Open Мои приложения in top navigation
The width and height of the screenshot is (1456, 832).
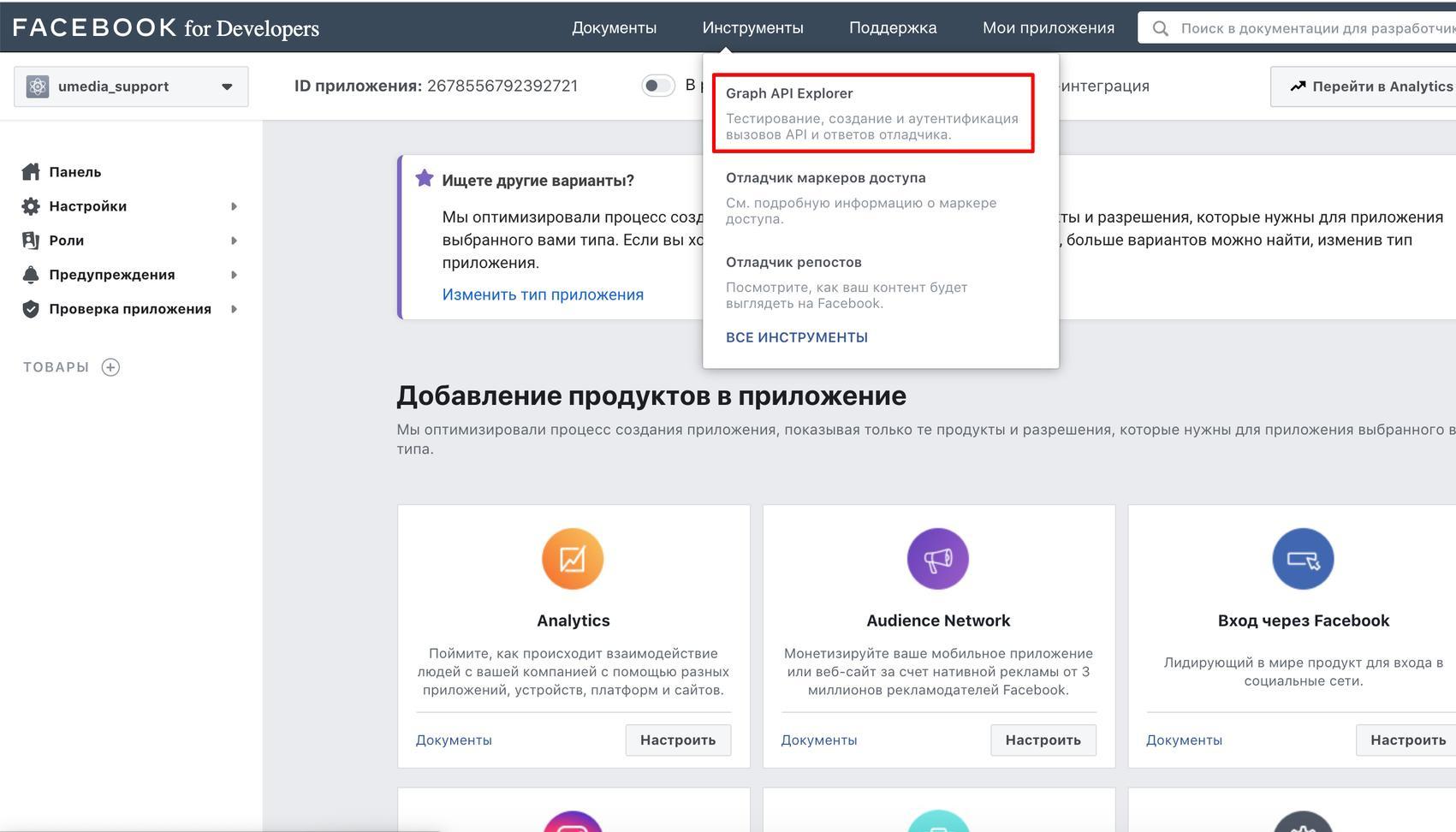[x=1049, y=27]
